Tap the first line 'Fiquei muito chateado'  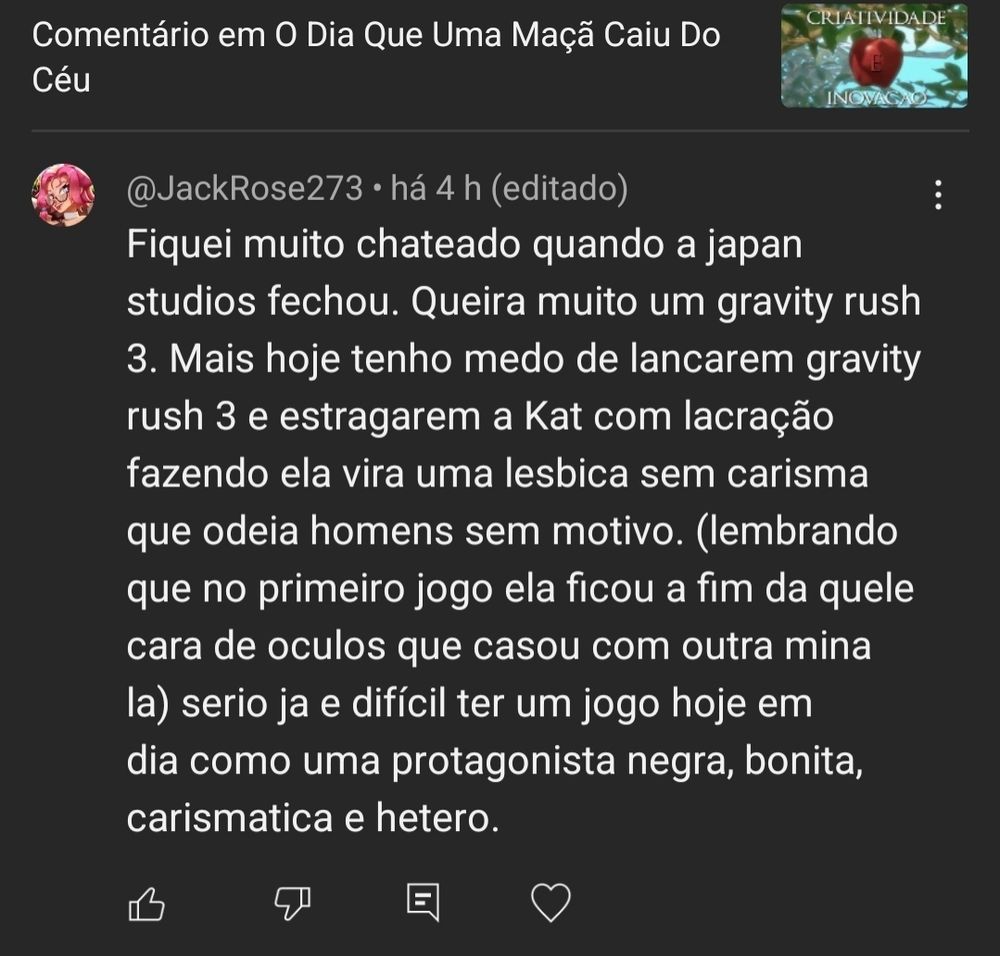[x=323, y=245]
